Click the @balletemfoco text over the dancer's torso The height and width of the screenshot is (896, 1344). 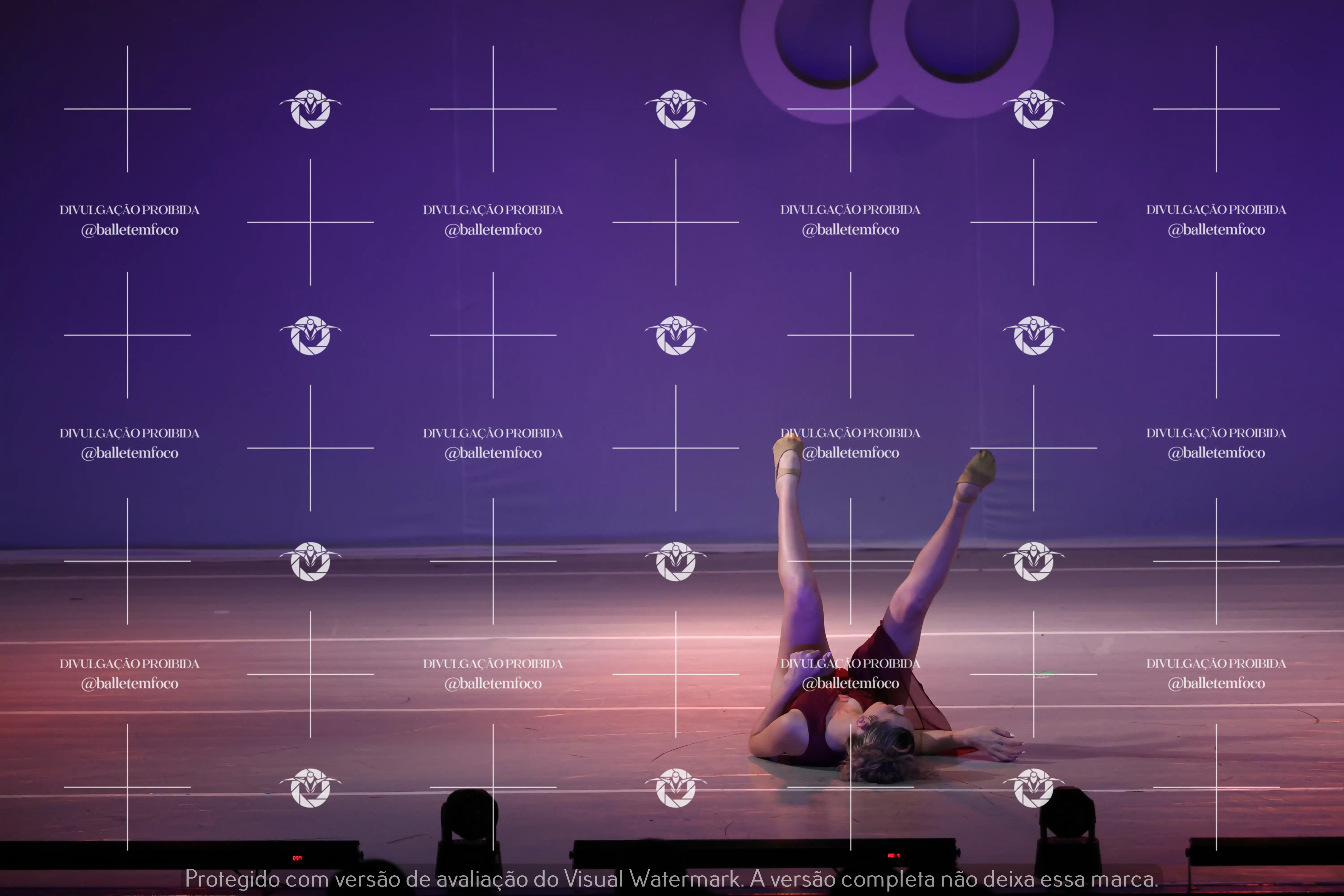point(850,683)
